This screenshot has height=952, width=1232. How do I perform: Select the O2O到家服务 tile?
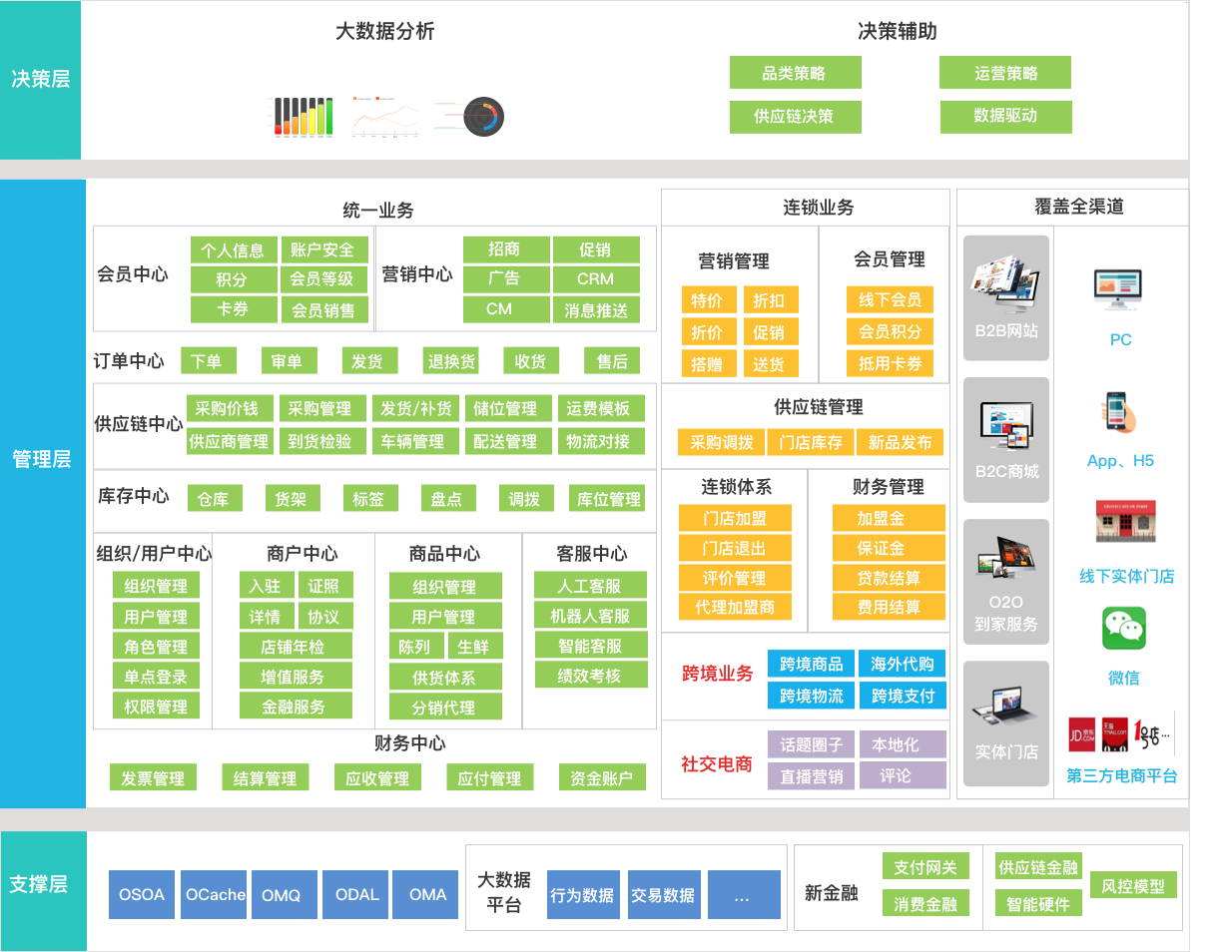[x=1005, y=580]
